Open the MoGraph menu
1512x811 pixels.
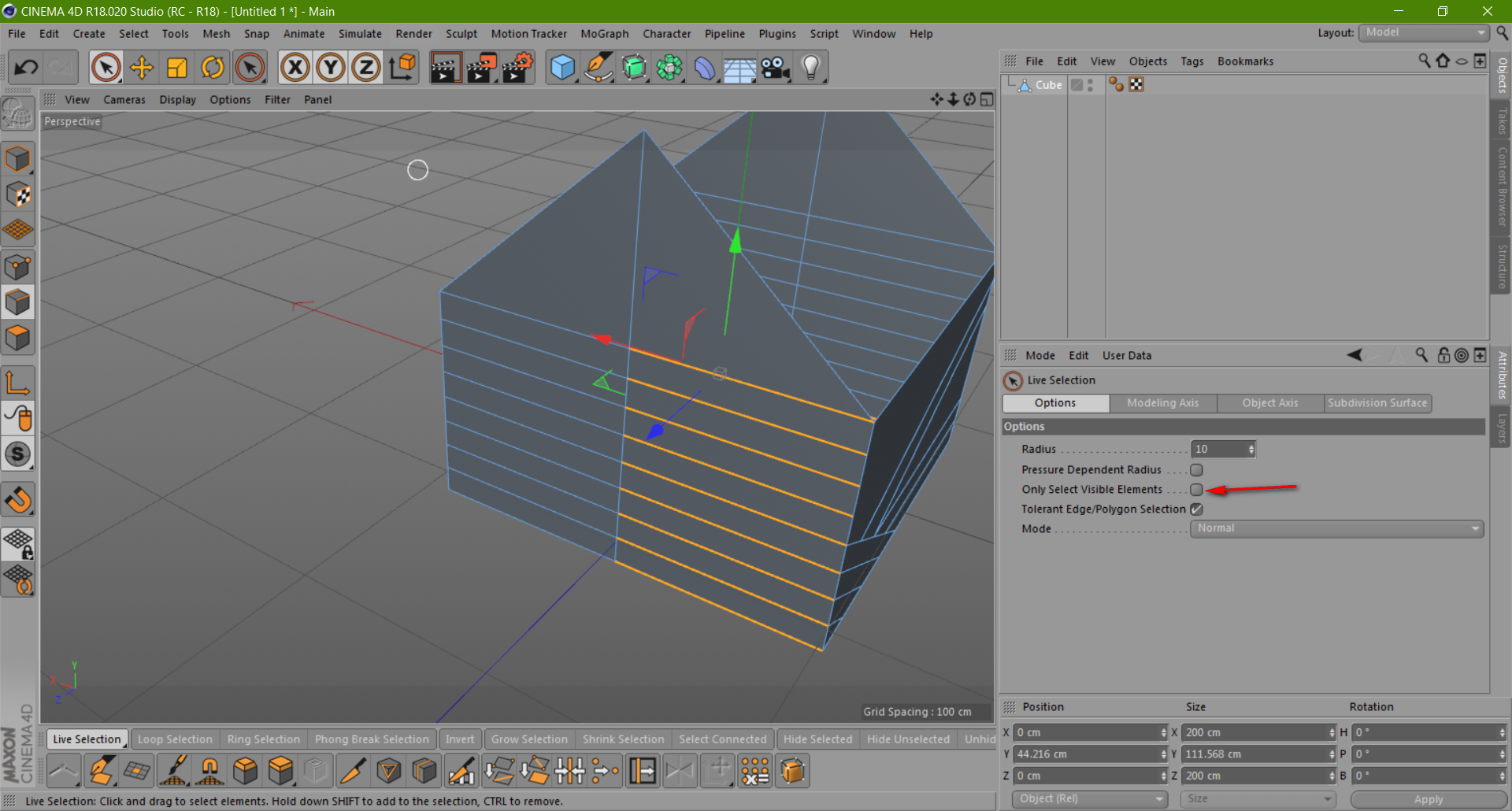click(604, 34)
